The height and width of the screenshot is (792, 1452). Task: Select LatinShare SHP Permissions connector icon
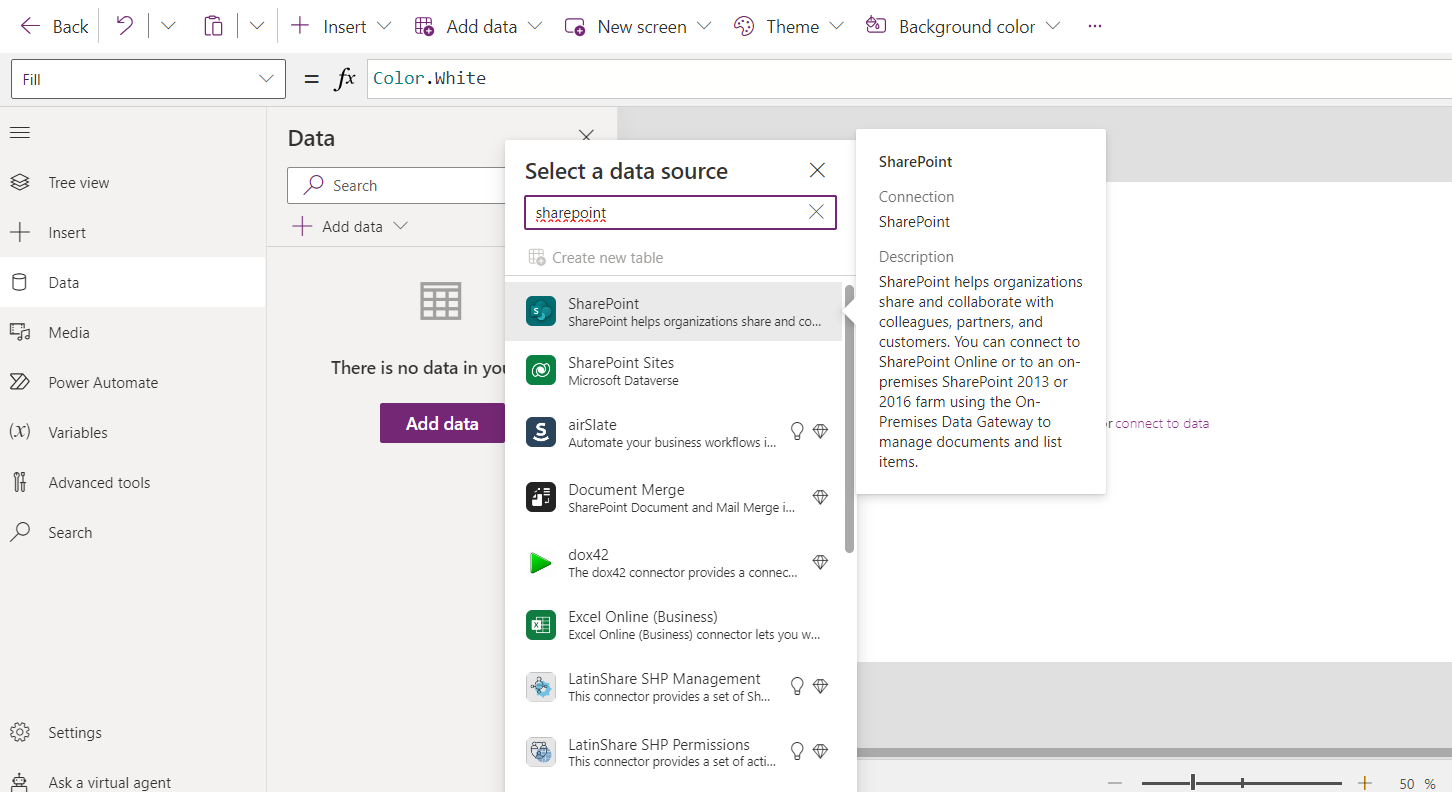click(x=541, y=752)
